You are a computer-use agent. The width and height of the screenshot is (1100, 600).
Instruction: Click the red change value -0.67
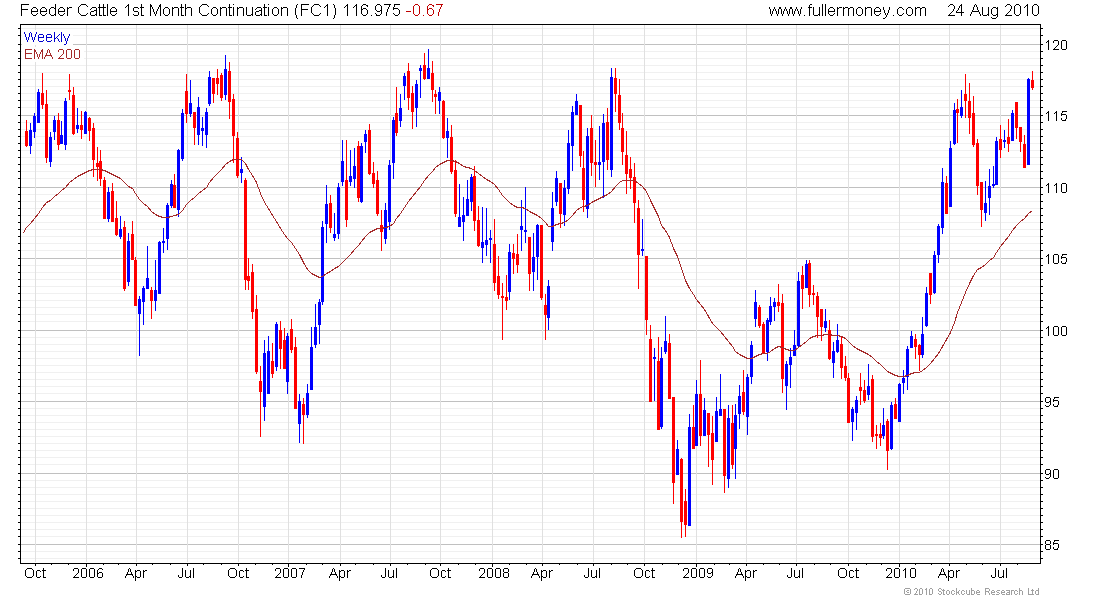[424, 11]
